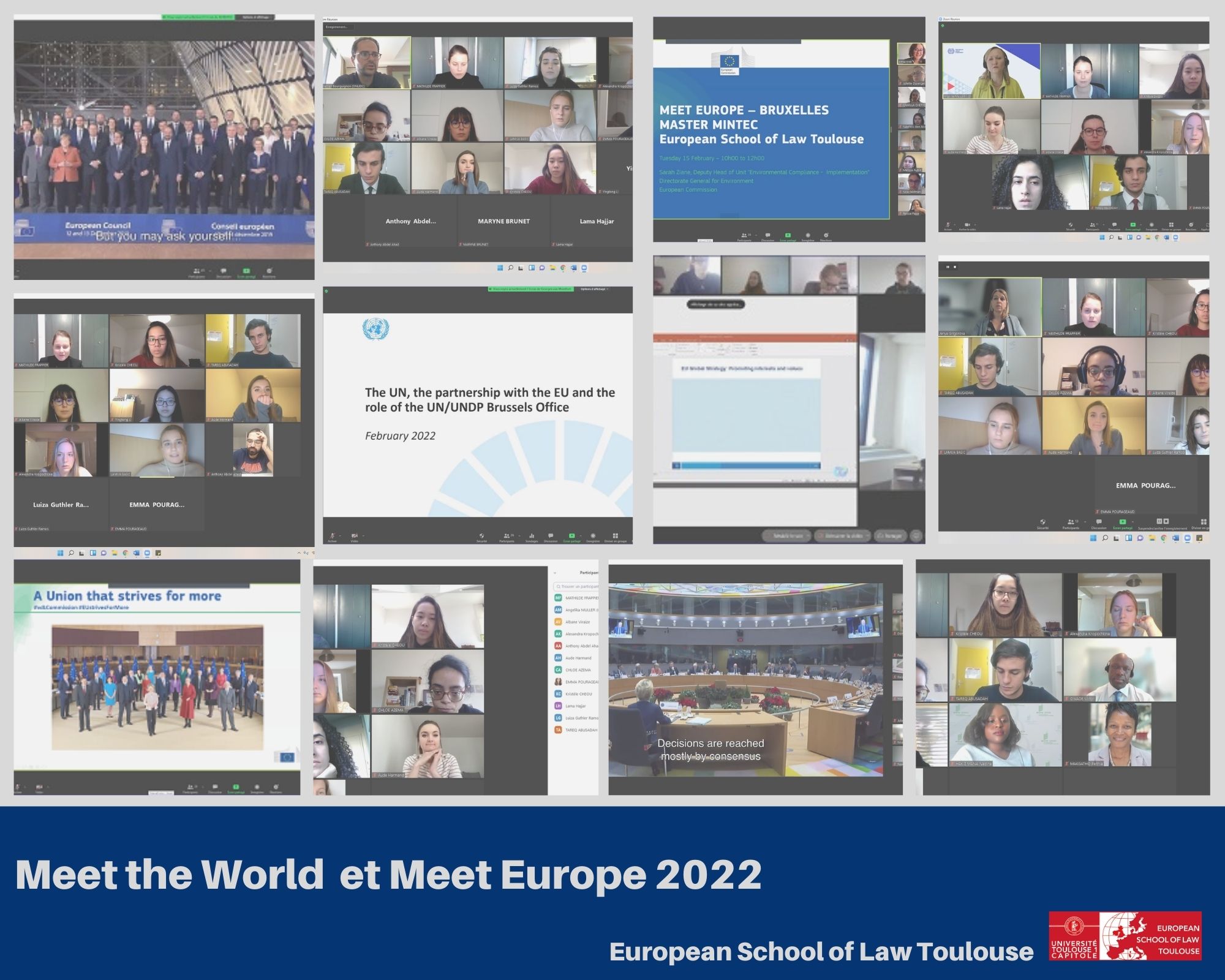Open Participants in European Council photo window
1225x980 pixels.
click(x=197, y=273)
